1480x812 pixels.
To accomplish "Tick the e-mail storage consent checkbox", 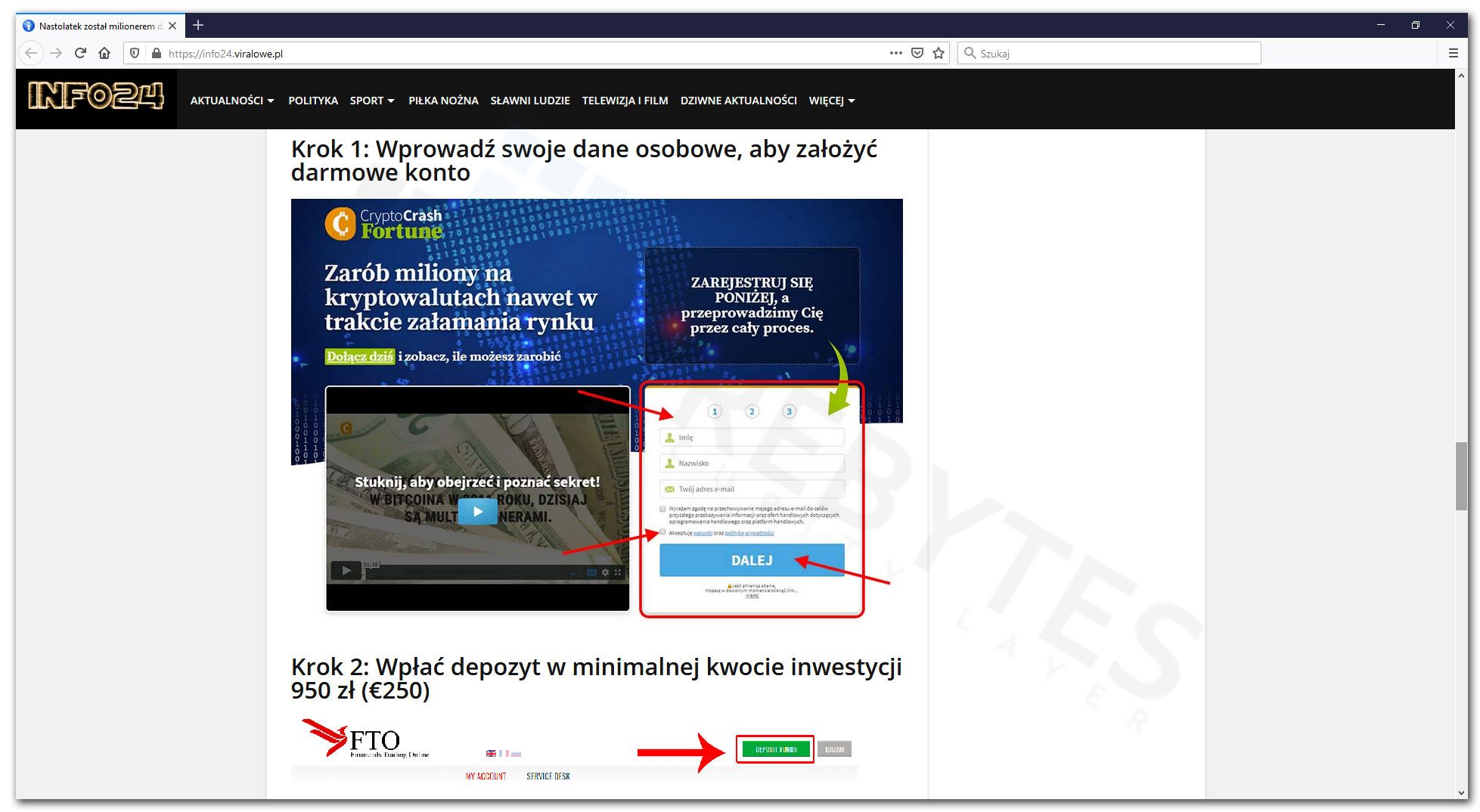I will point(663,509).
